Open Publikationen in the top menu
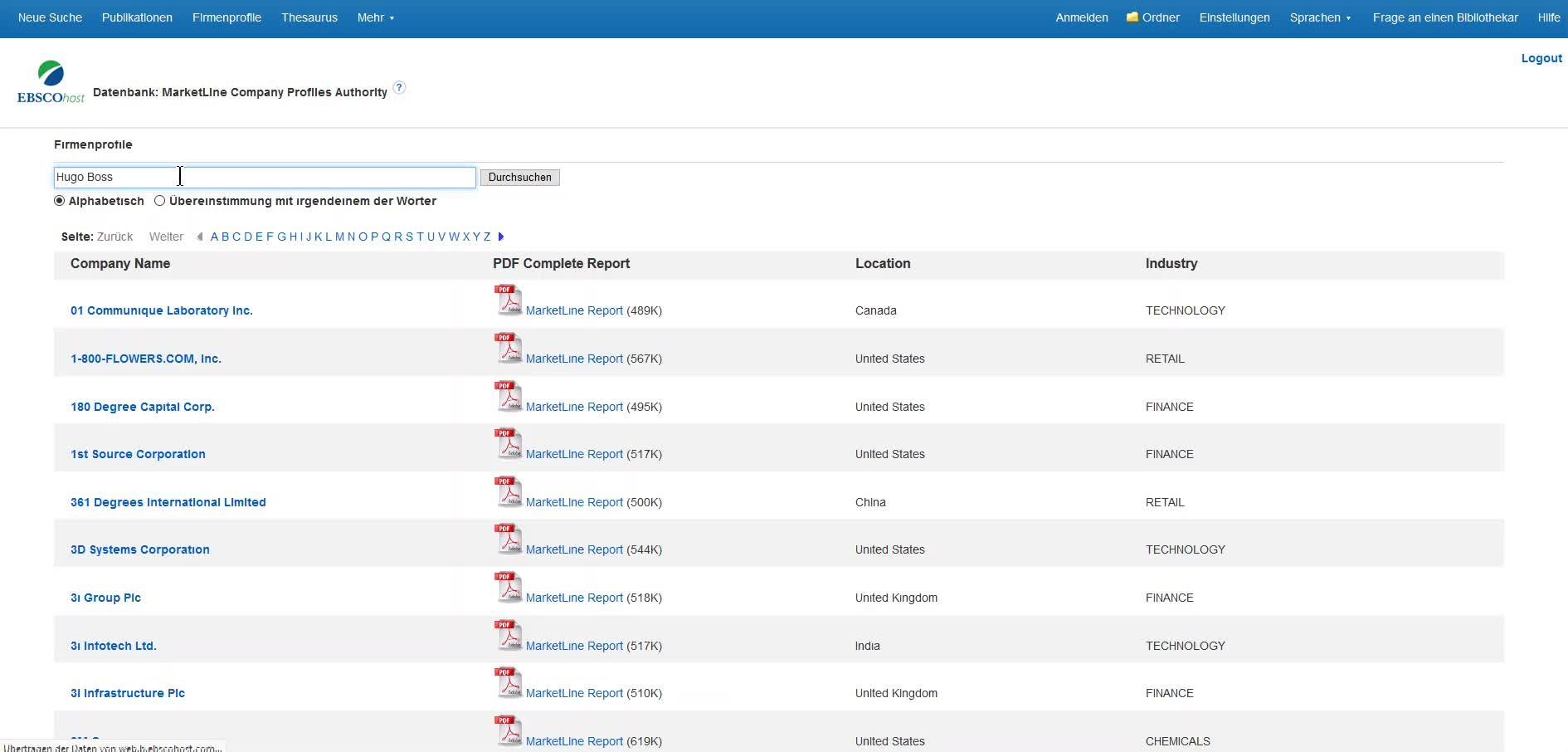Image resolution: width=1568 pixels, height=752 pixels. pos(137,17)
